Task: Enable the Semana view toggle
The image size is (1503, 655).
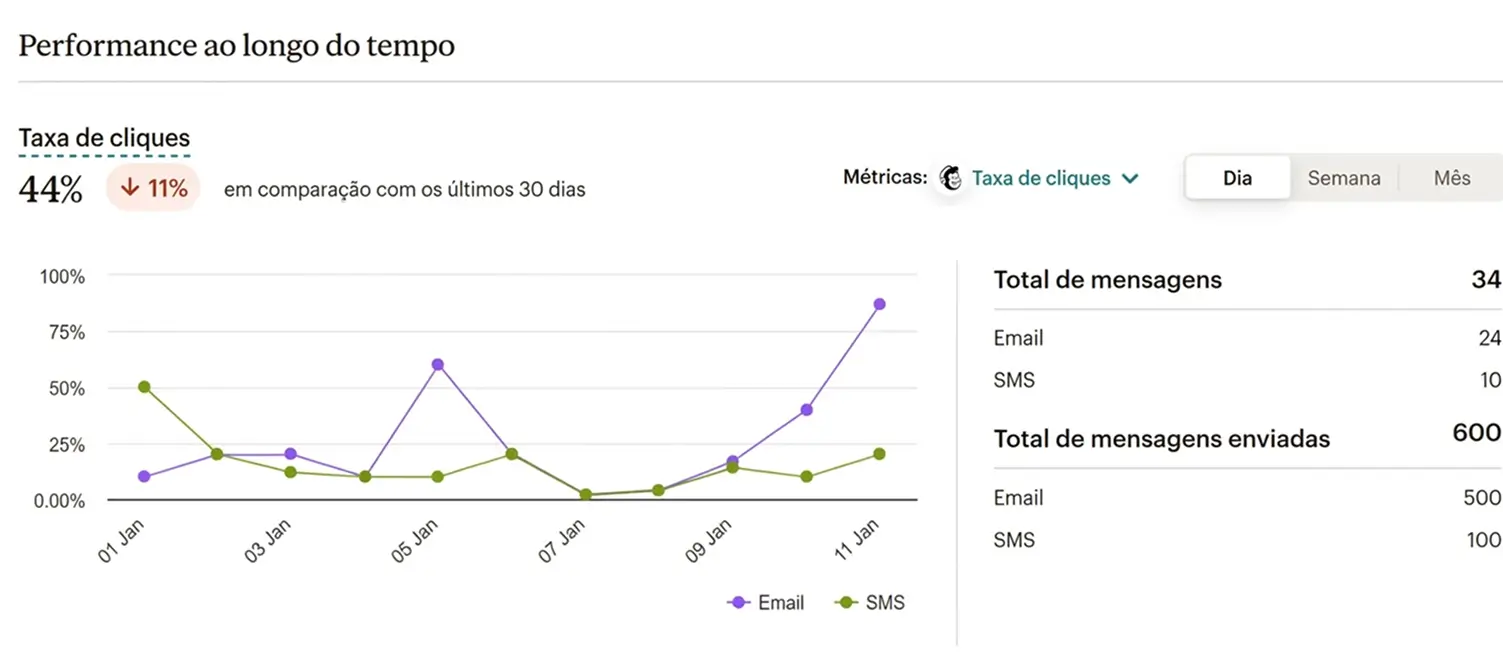Action: pos(1344,177)
